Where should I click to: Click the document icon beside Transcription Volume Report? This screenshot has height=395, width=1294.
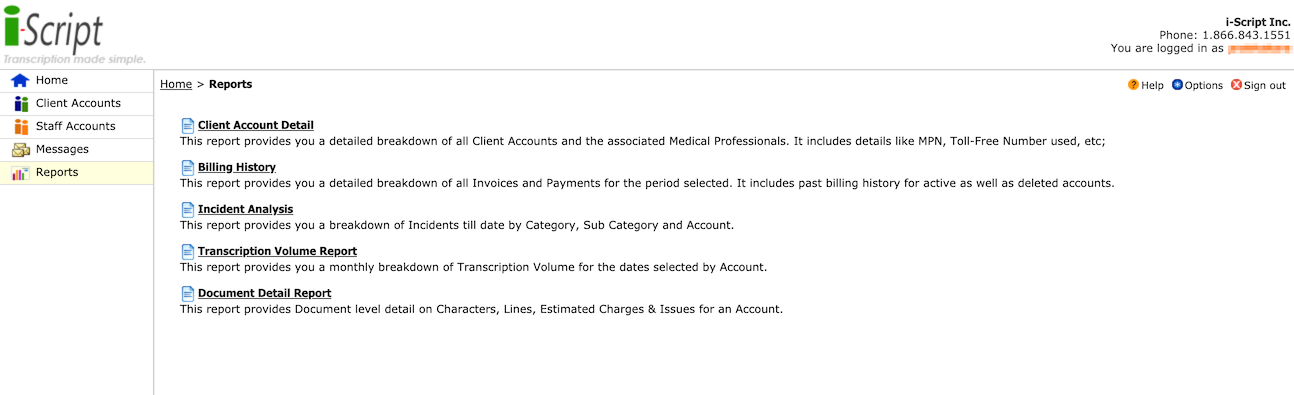coord(187,251)
